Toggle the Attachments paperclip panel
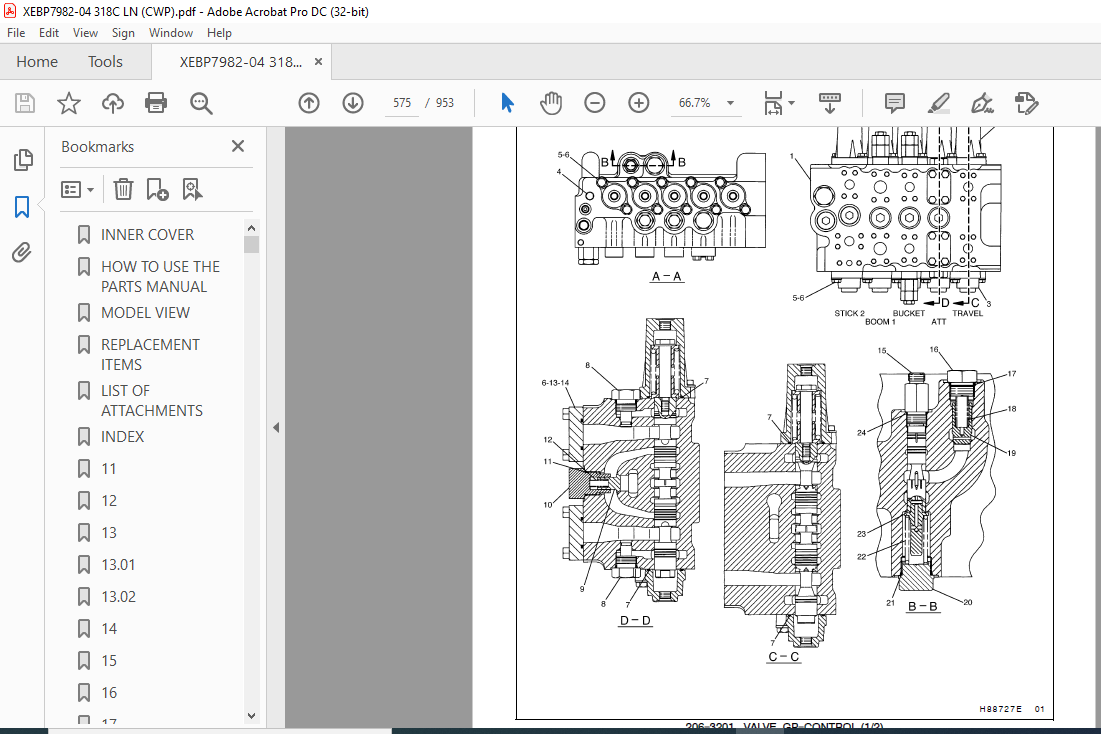The image size is (1101, 734). click(22, 252)
